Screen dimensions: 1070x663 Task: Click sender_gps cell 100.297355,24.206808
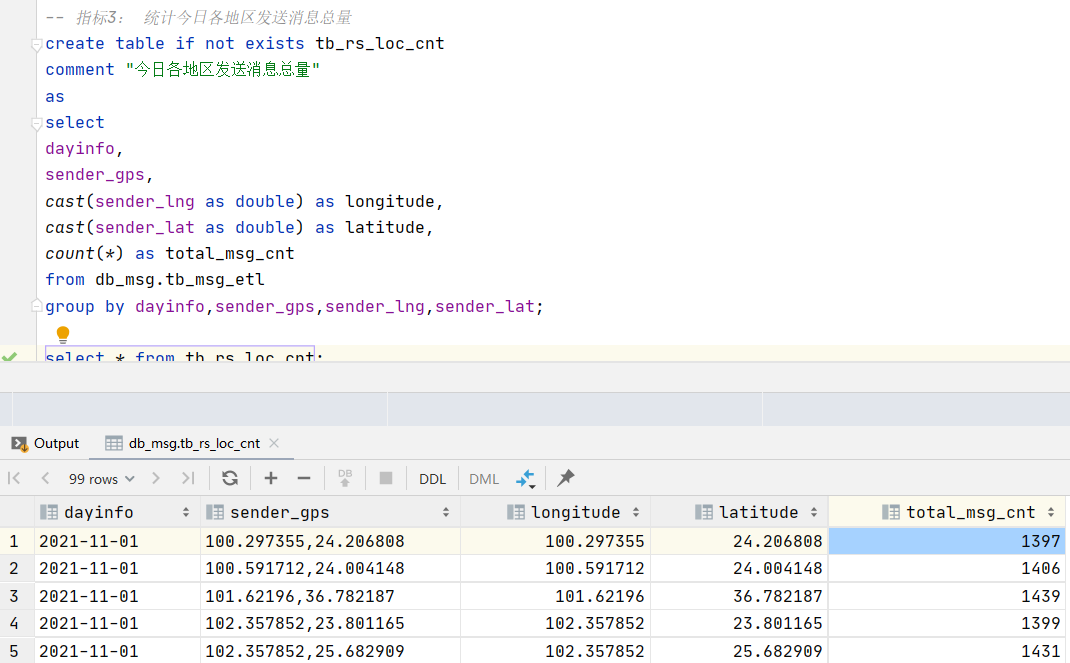330,541
